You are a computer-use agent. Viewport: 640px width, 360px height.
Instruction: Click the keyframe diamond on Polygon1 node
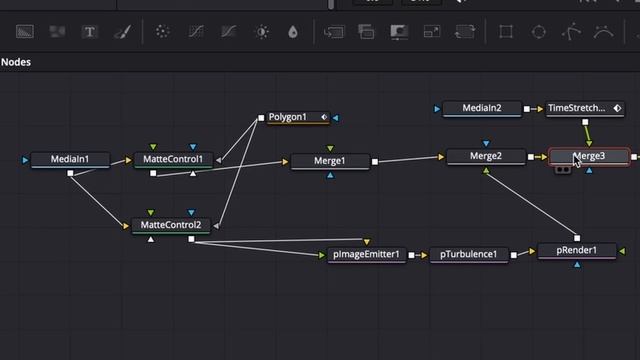[x=324, y=117]
